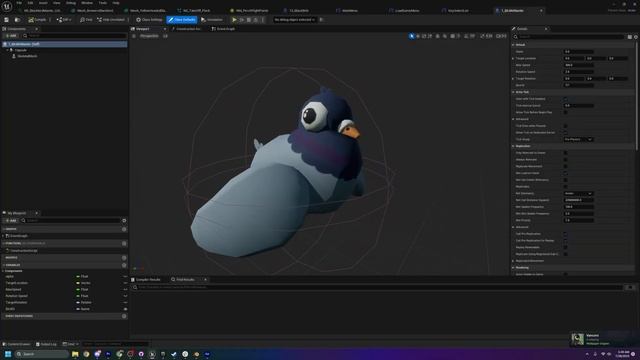
Task: Click the Stop simulation icon
Action: 249,20
